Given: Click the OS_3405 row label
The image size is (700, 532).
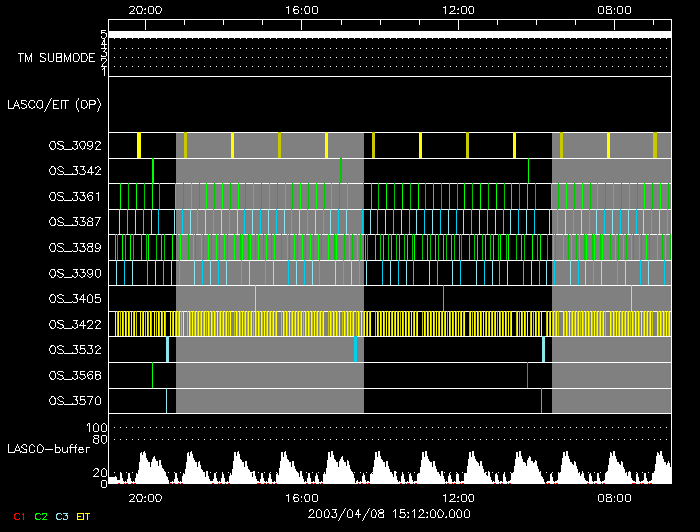Looking at the screenshot, I should tap(75, 298).
